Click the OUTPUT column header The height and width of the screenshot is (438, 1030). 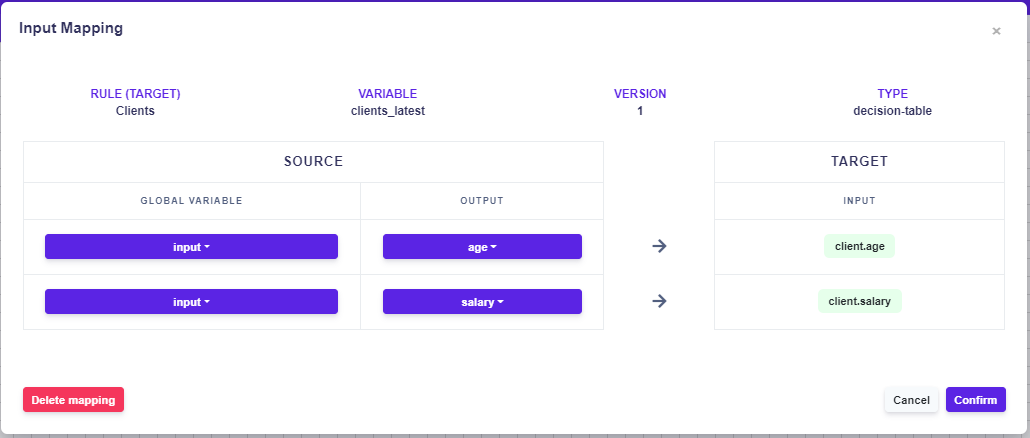pos(482,201)
